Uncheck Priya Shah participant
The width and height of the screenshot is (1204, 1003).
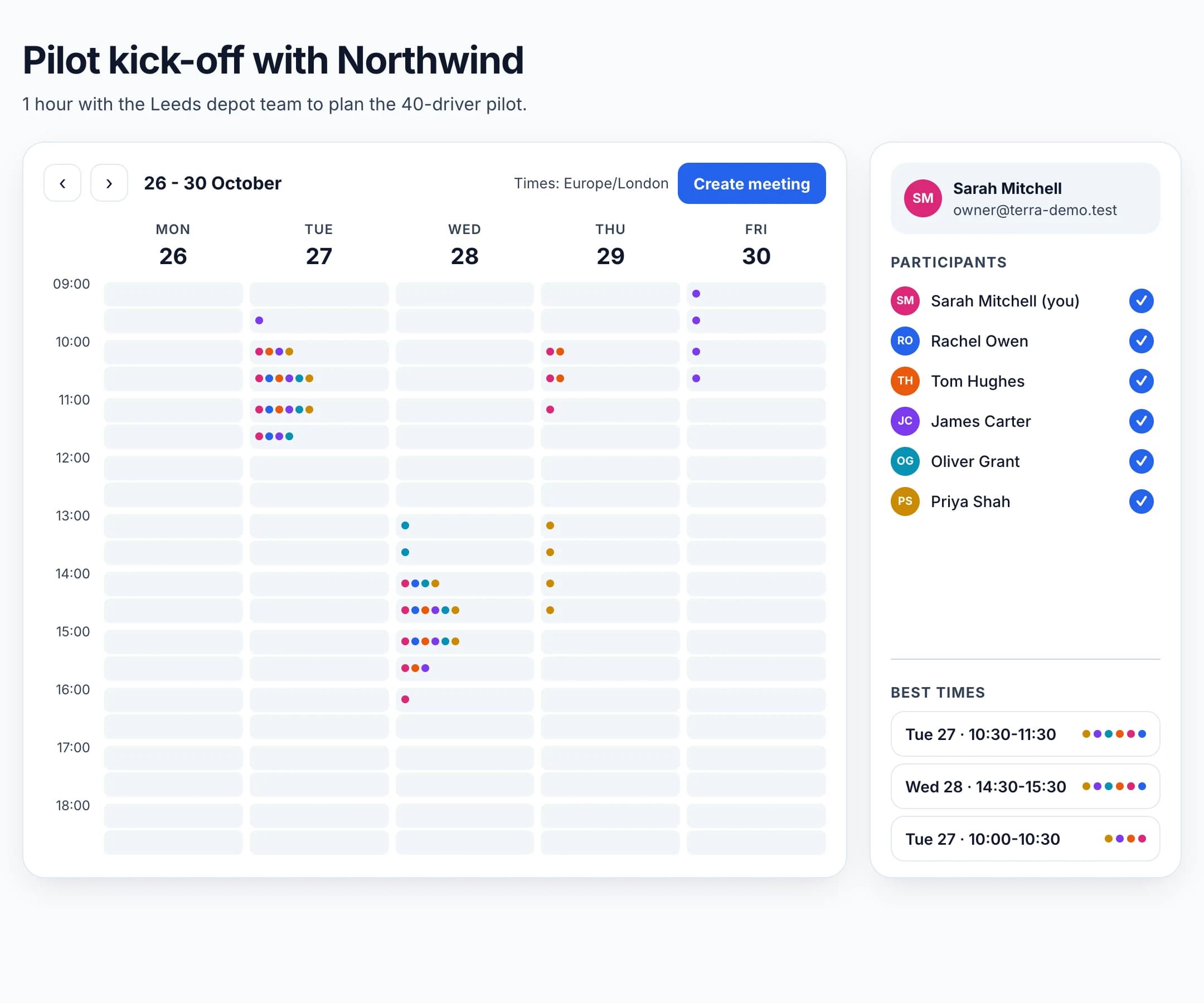point(1141,501)
